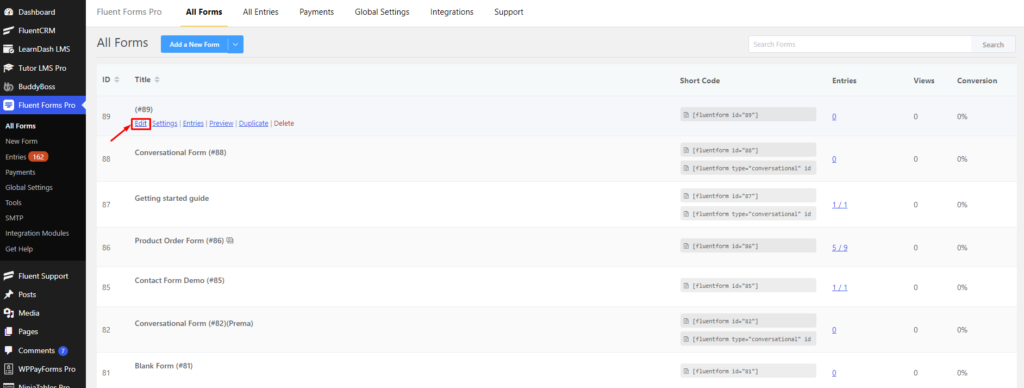
Task: Edit form #89
Action: click(140, 123)
